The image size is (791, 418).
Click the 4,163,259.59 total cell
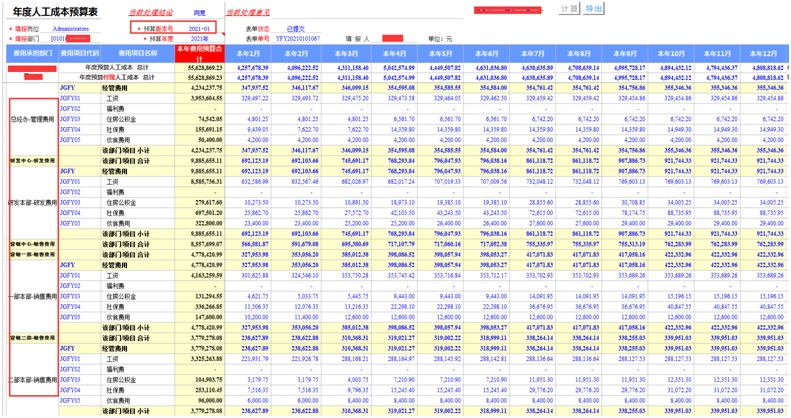pos(200,275)
